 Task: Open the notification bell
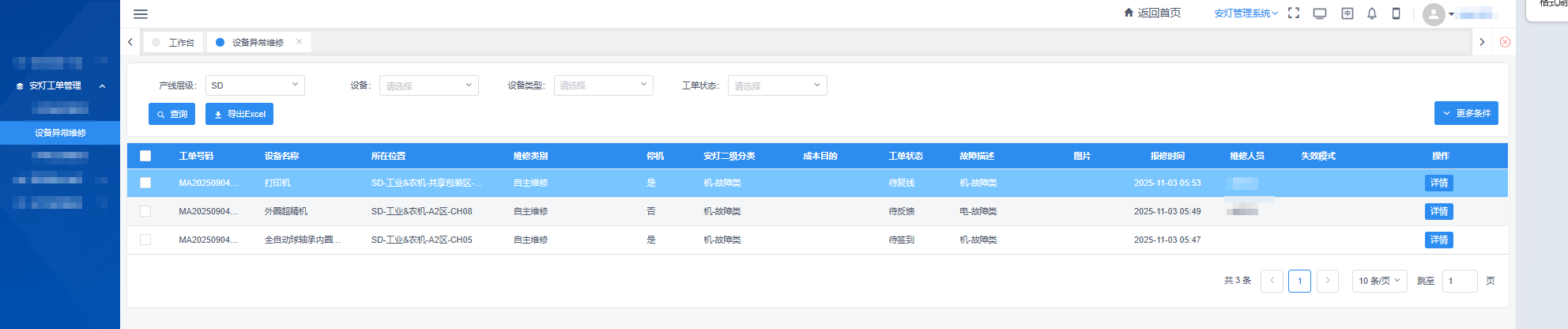coord(1372,13)
